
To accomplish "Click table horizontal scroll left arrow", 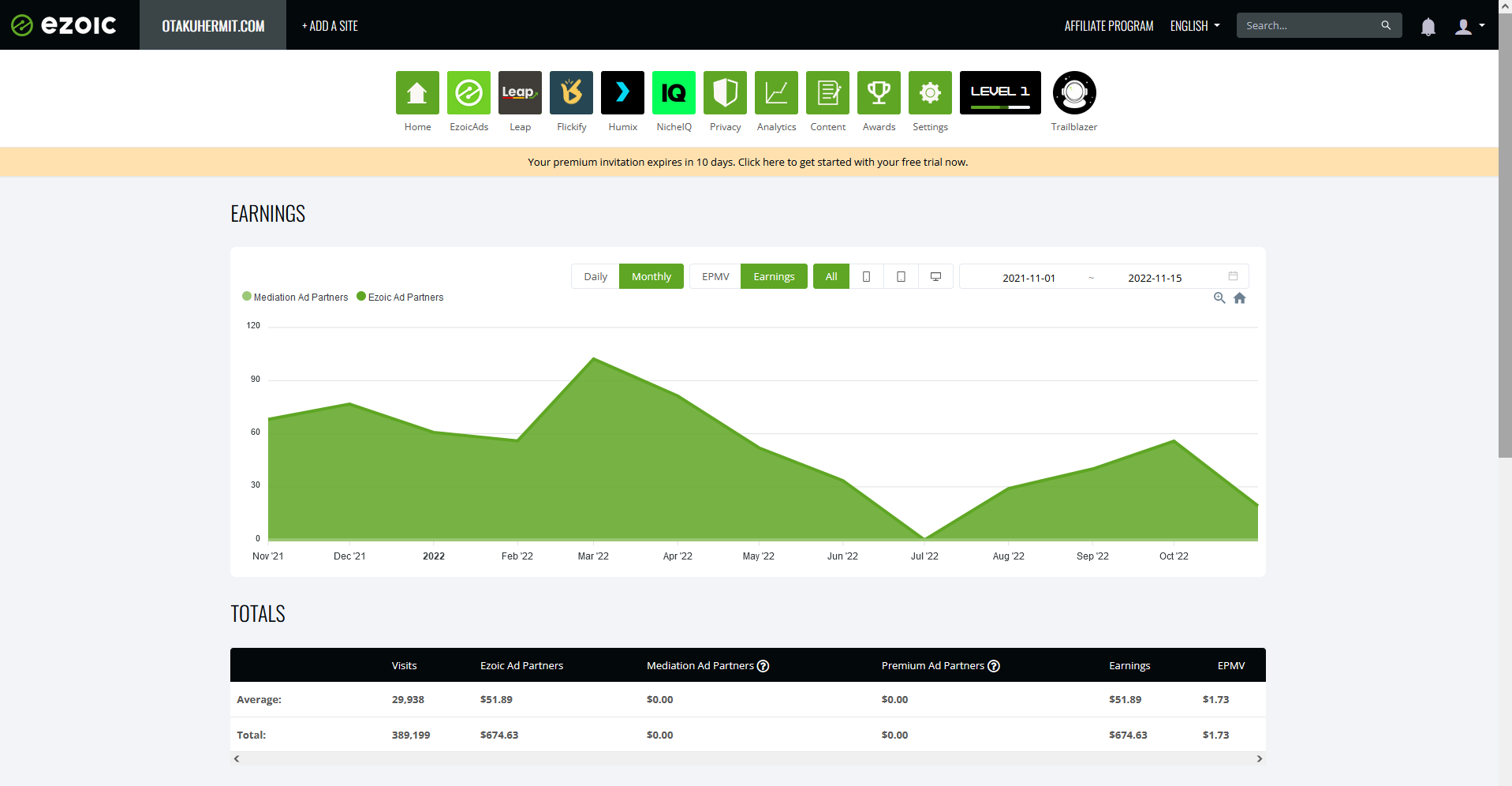I will point(237,758).
